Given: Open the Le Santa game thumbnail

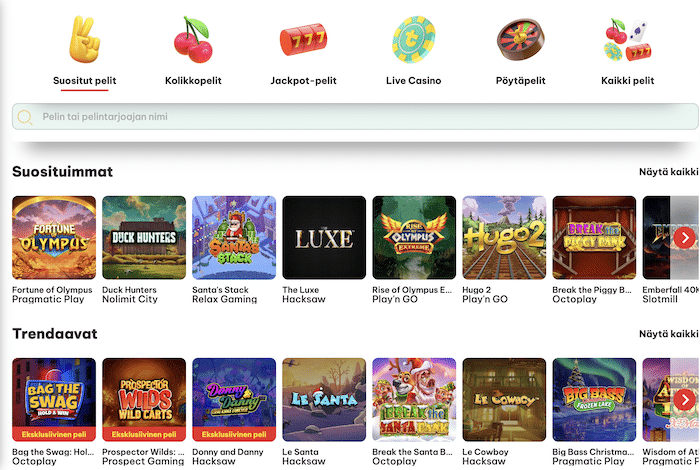Looking at the screenshot, I should 324,399.
